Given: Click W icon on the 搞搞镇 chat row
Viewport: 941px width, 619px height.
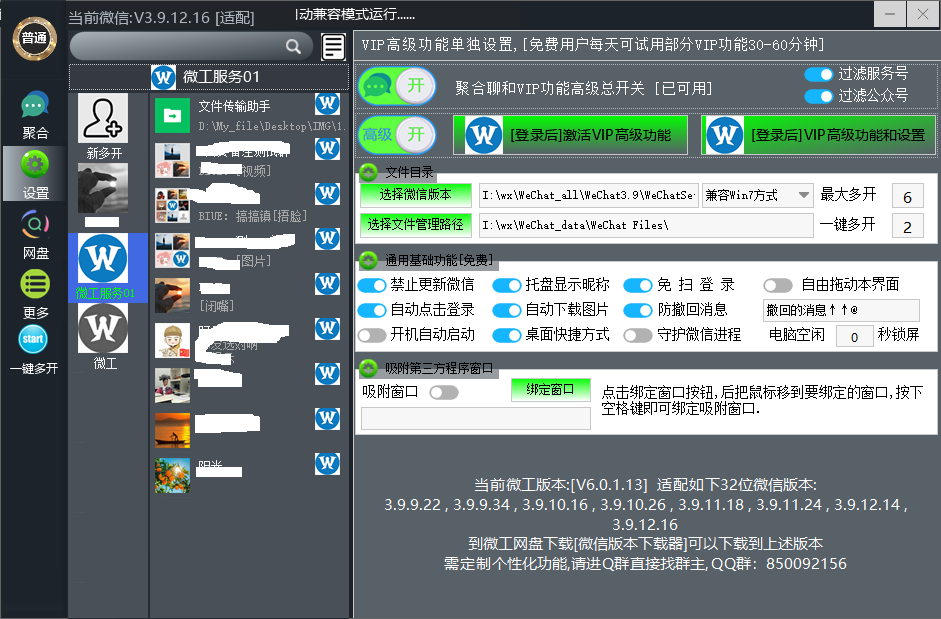Looking at the screenshot, I should (x=328, y=193).
